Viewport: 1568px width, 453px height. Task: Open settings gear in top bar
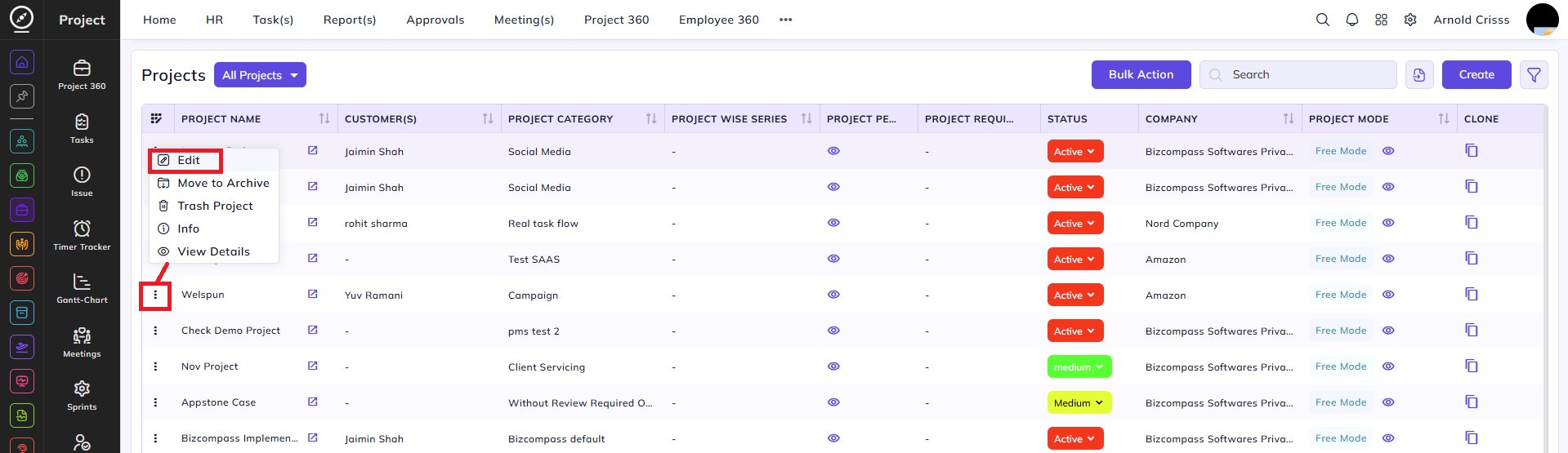click(1410, 20)
